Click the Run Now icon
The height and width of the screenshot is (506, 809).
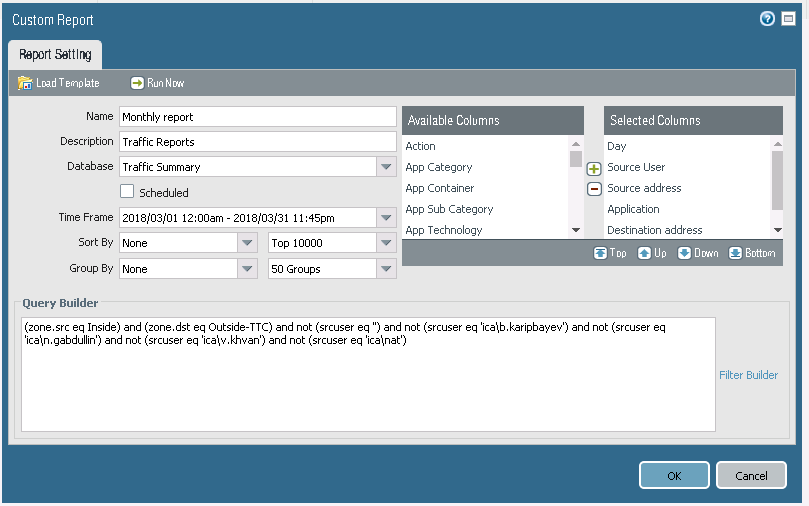[138, 83]
